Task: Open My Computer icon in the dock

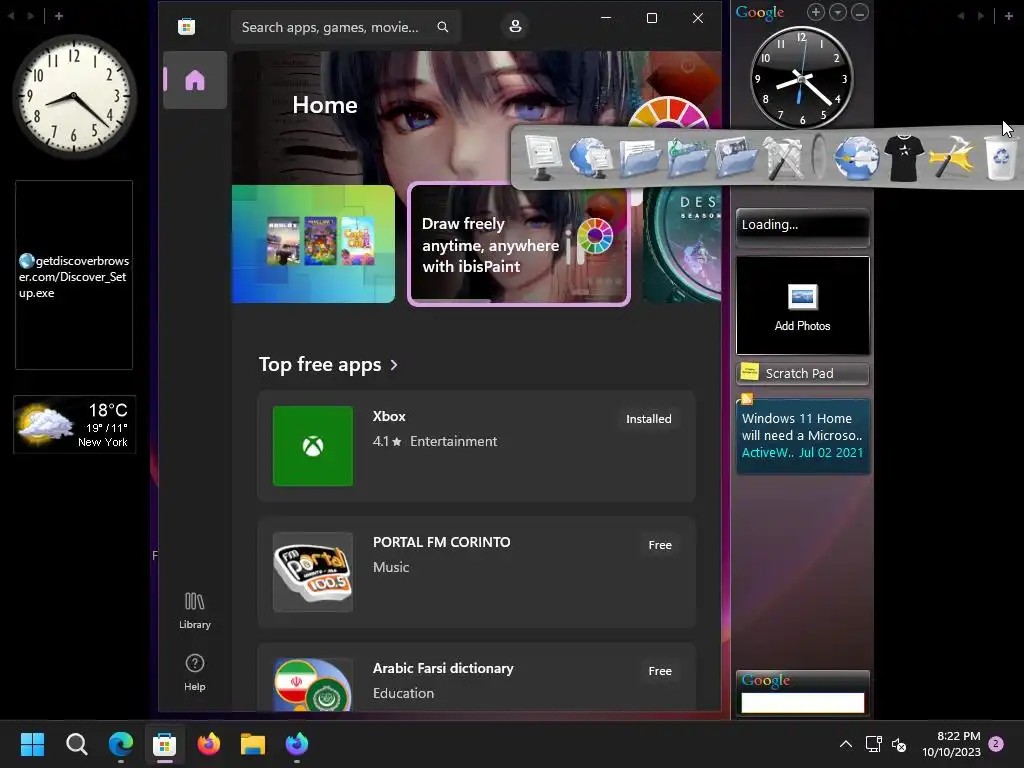Action: point(542,157)
